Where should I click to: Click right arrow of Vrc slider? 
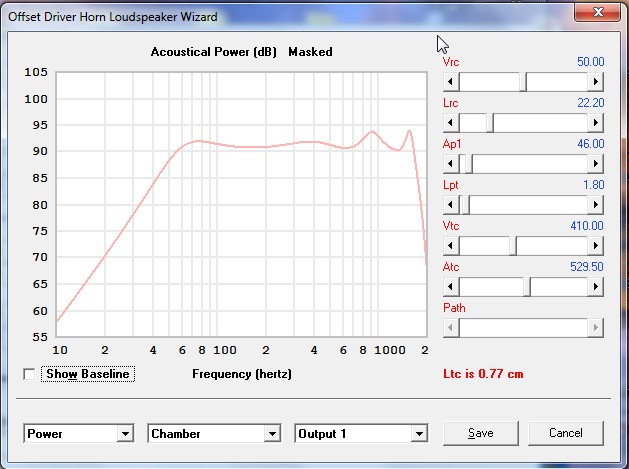click(x=595, y=82)
